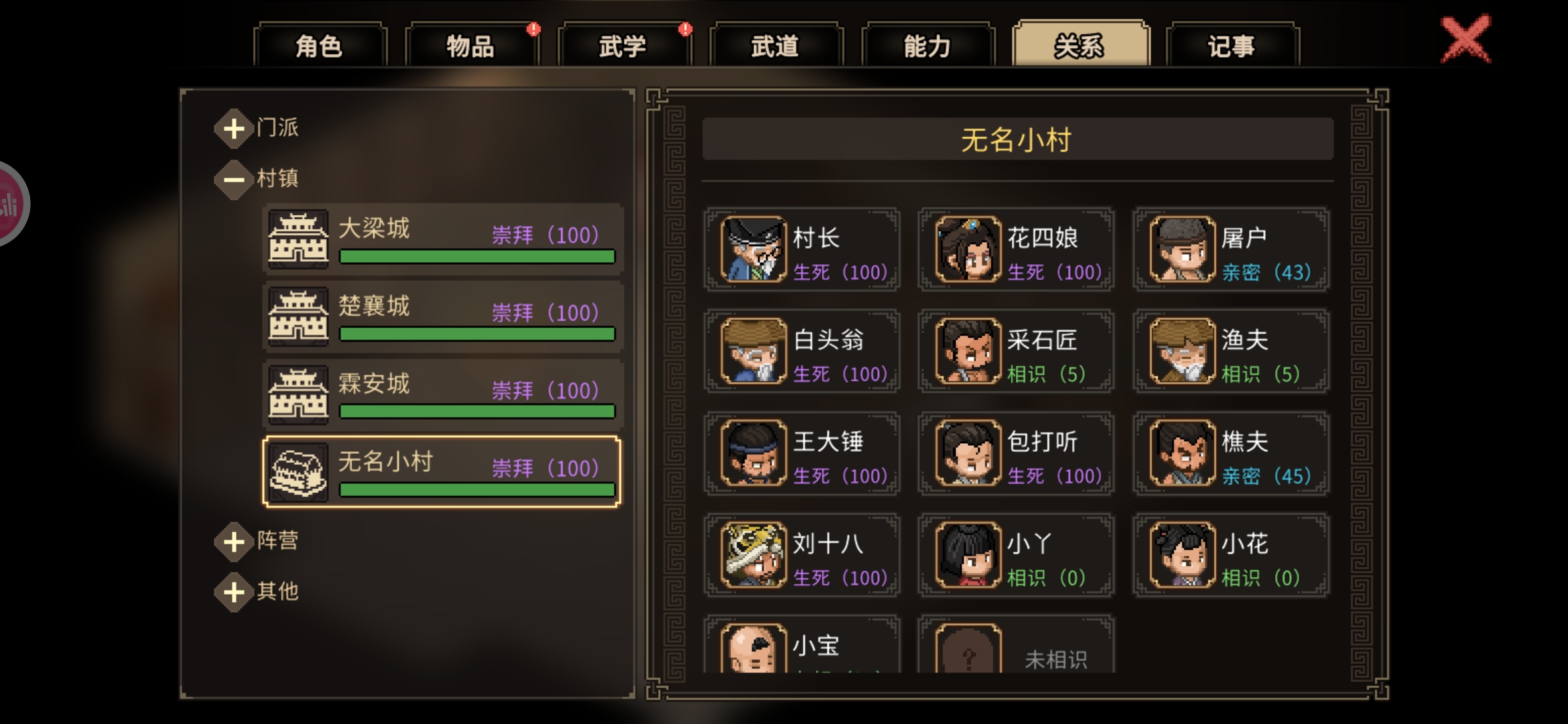The width and height of the screenshot is (1568, 724).
Task: Open the 物品 tab
Action: tap(471, 46)
